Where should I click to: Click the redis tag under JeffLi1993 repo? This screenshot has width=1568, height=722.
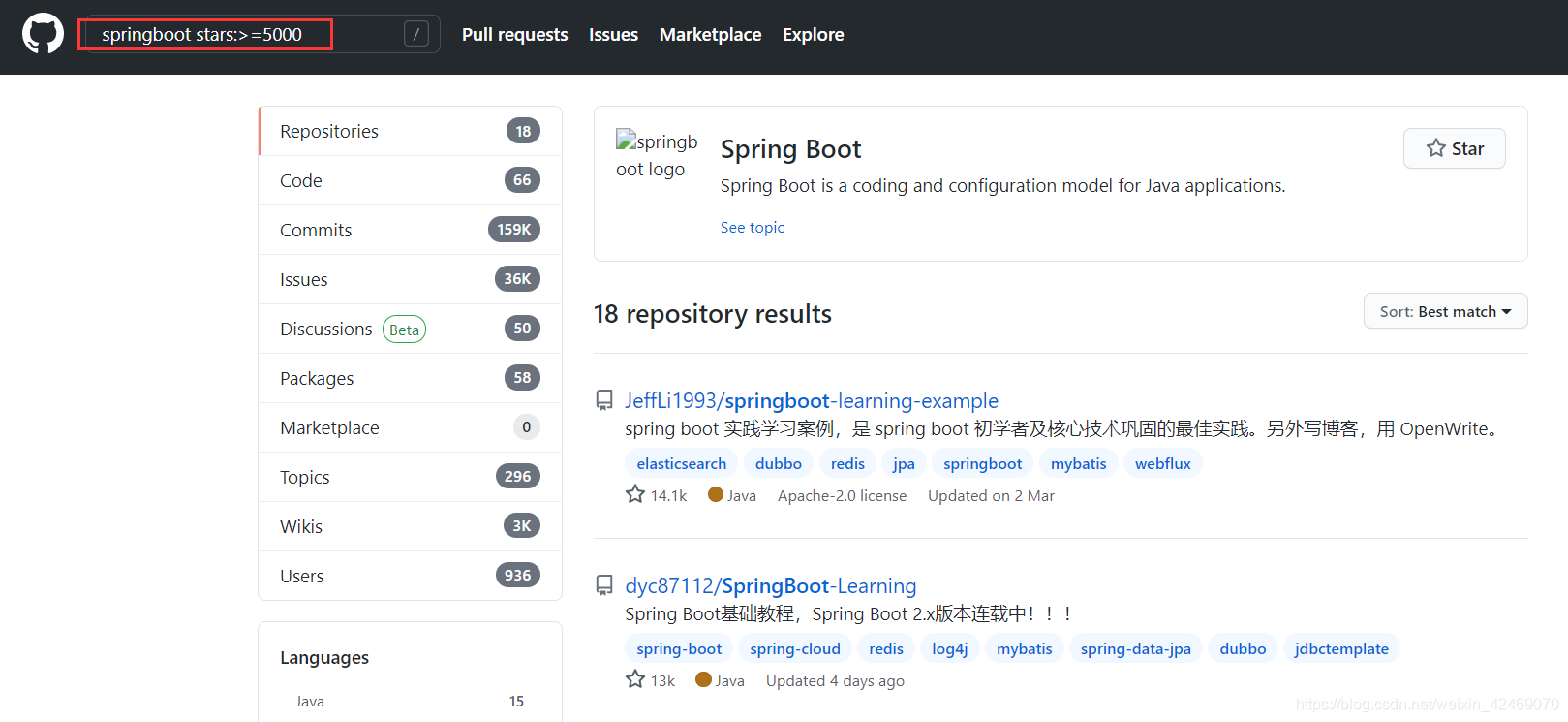[847, 463]
